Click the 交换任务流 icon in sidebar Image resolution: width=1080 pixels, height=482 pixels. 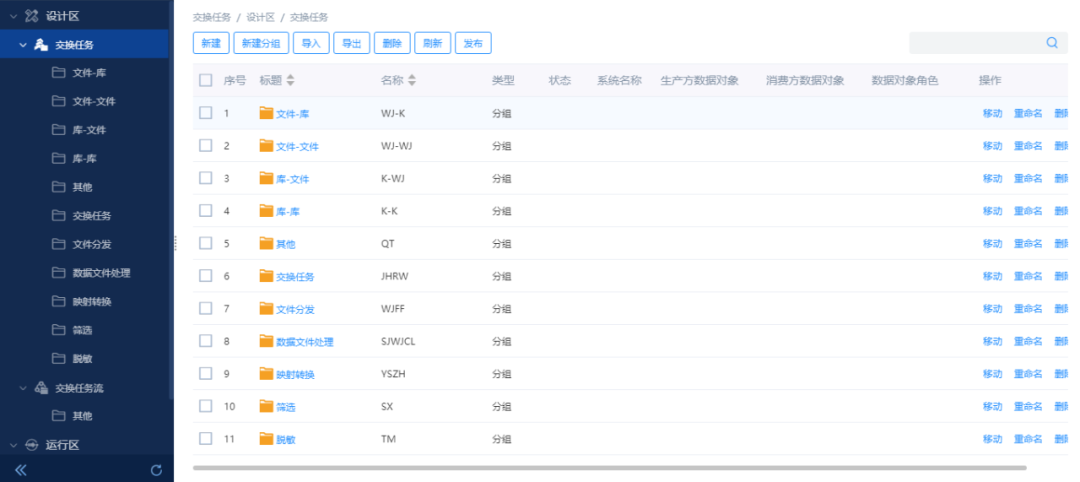[41, 388]
